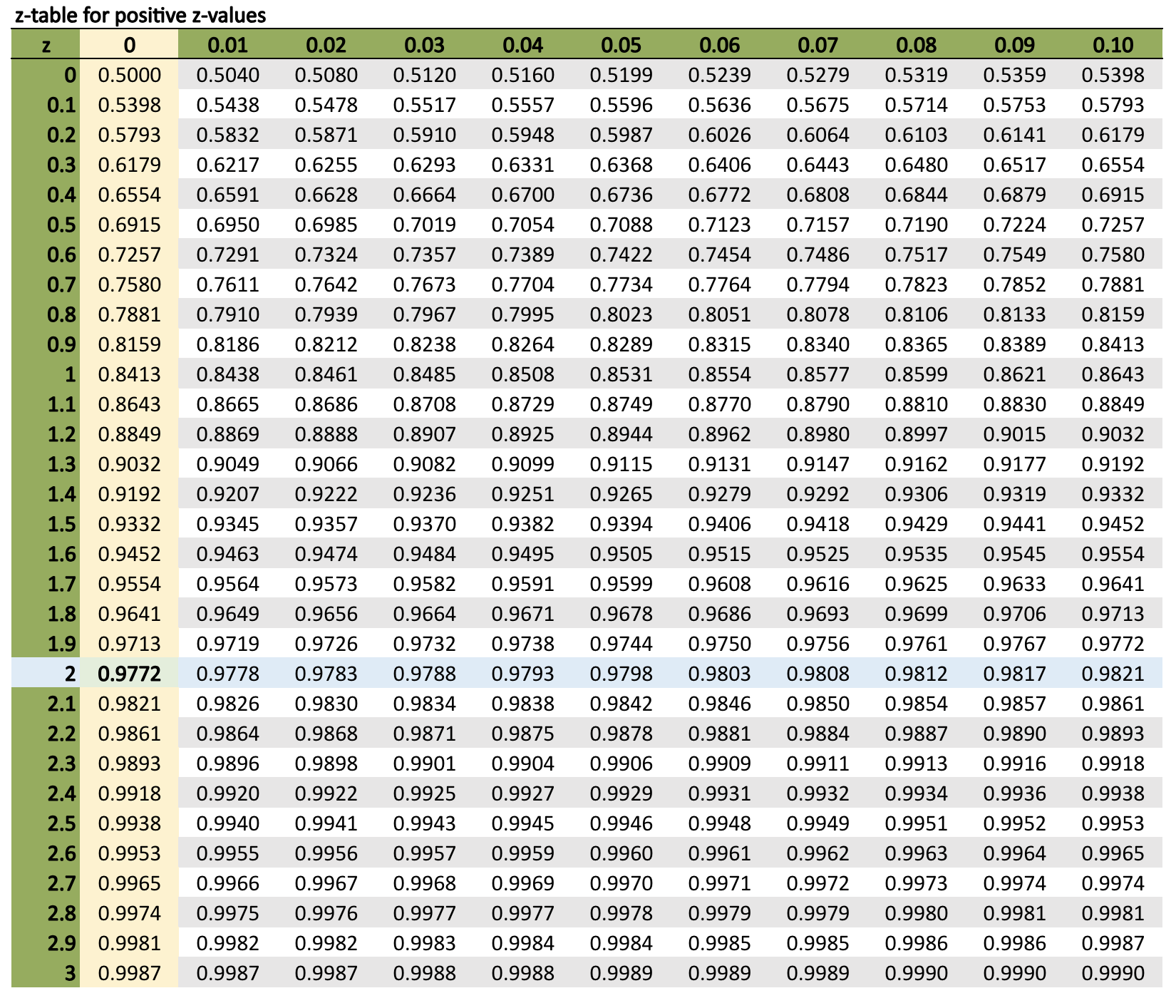The image size is (1176, 1008).
Task: Click the bold value 0.9772 in row 2
Action: 129,674
